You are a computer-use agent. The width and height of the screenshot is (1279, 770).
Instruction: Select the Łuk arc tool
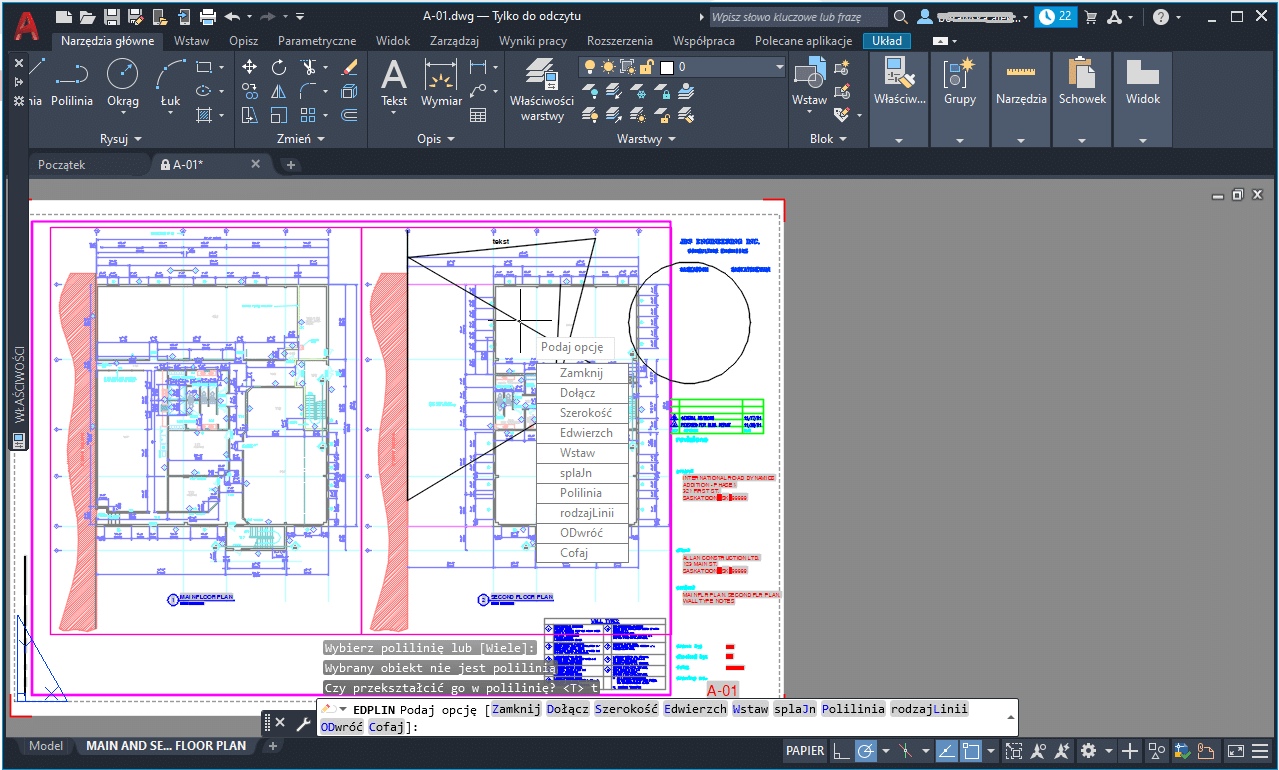coord(170,82)
